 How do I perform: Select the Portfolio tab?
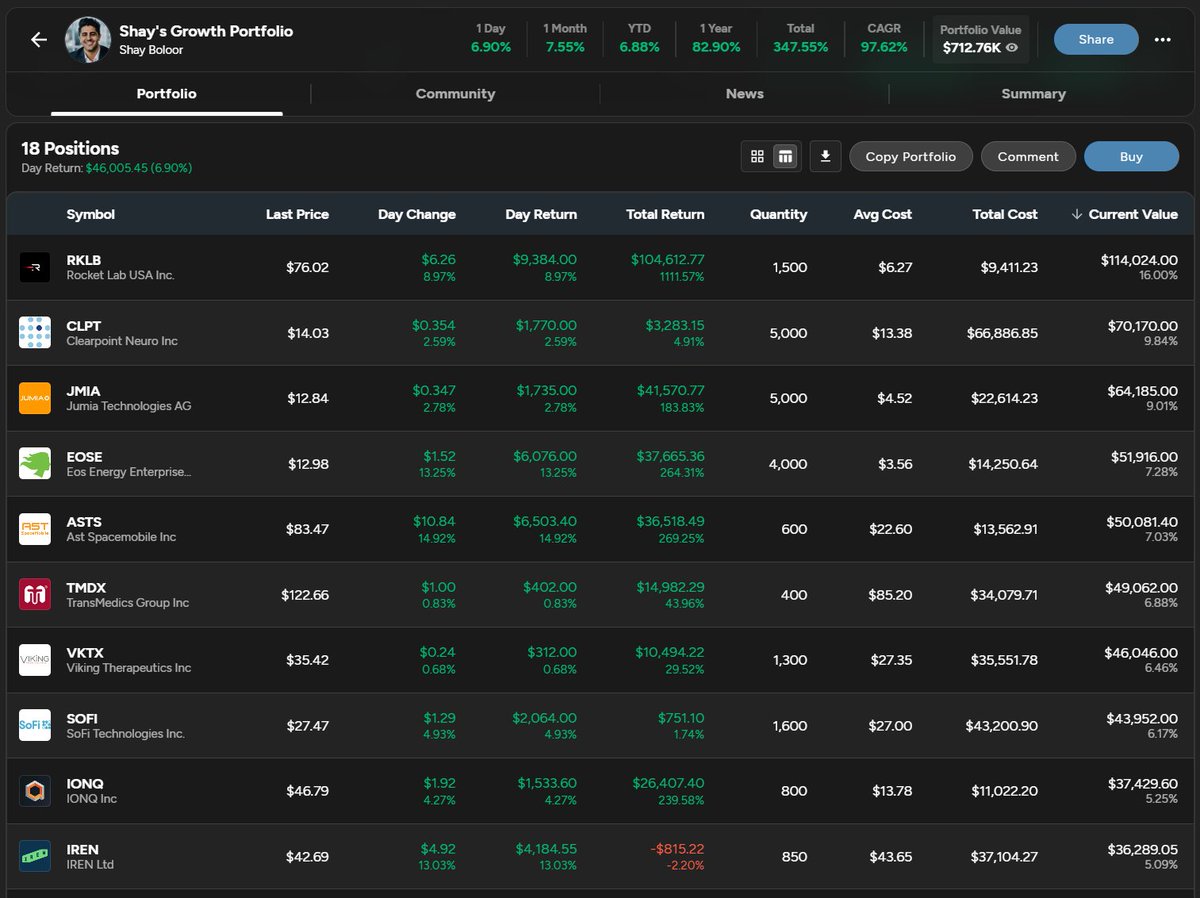tap(166, 94)
